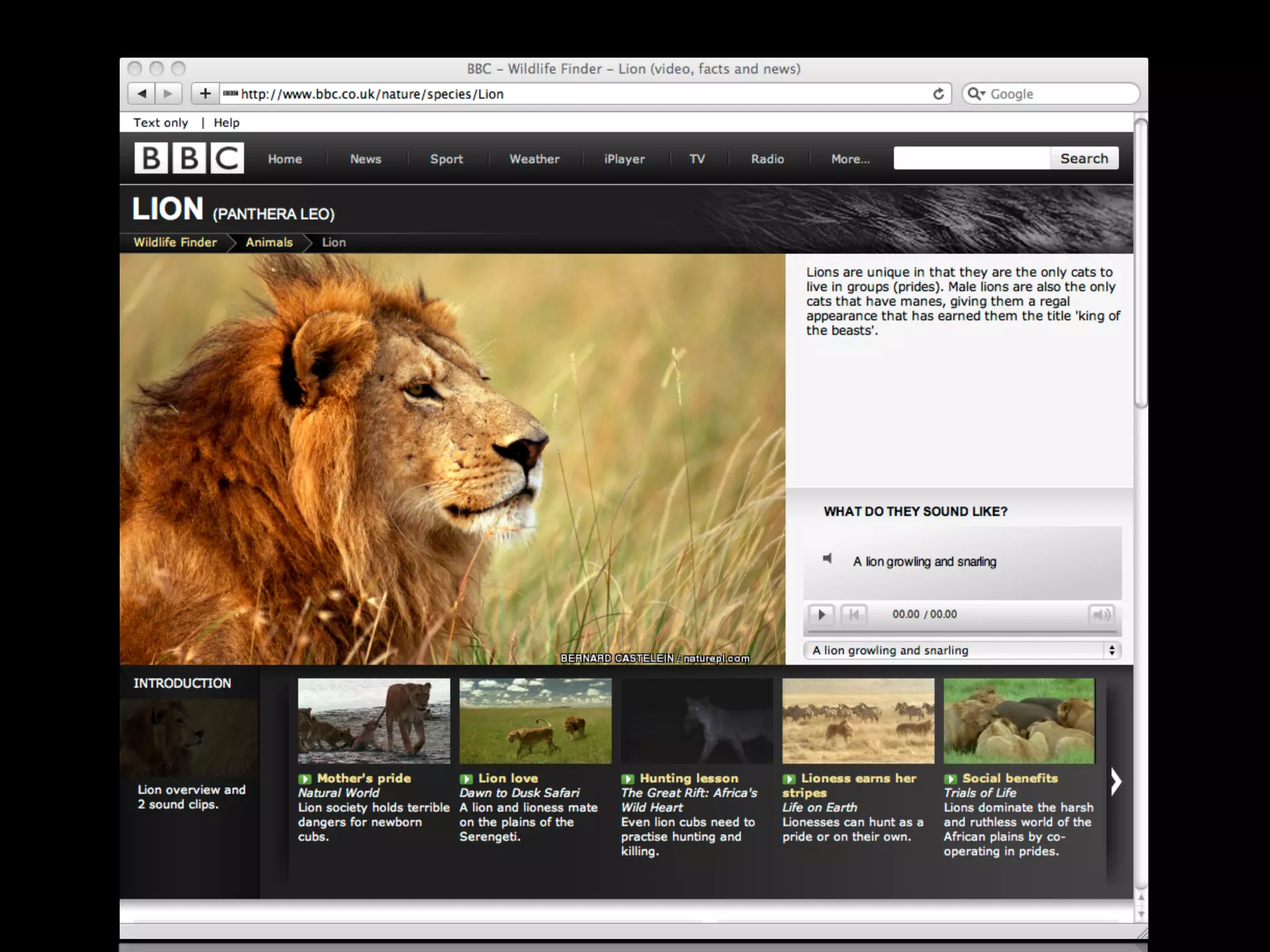Go to the Weather navigation item
Screen dimensions: 1270x952
tap(534, 159)
